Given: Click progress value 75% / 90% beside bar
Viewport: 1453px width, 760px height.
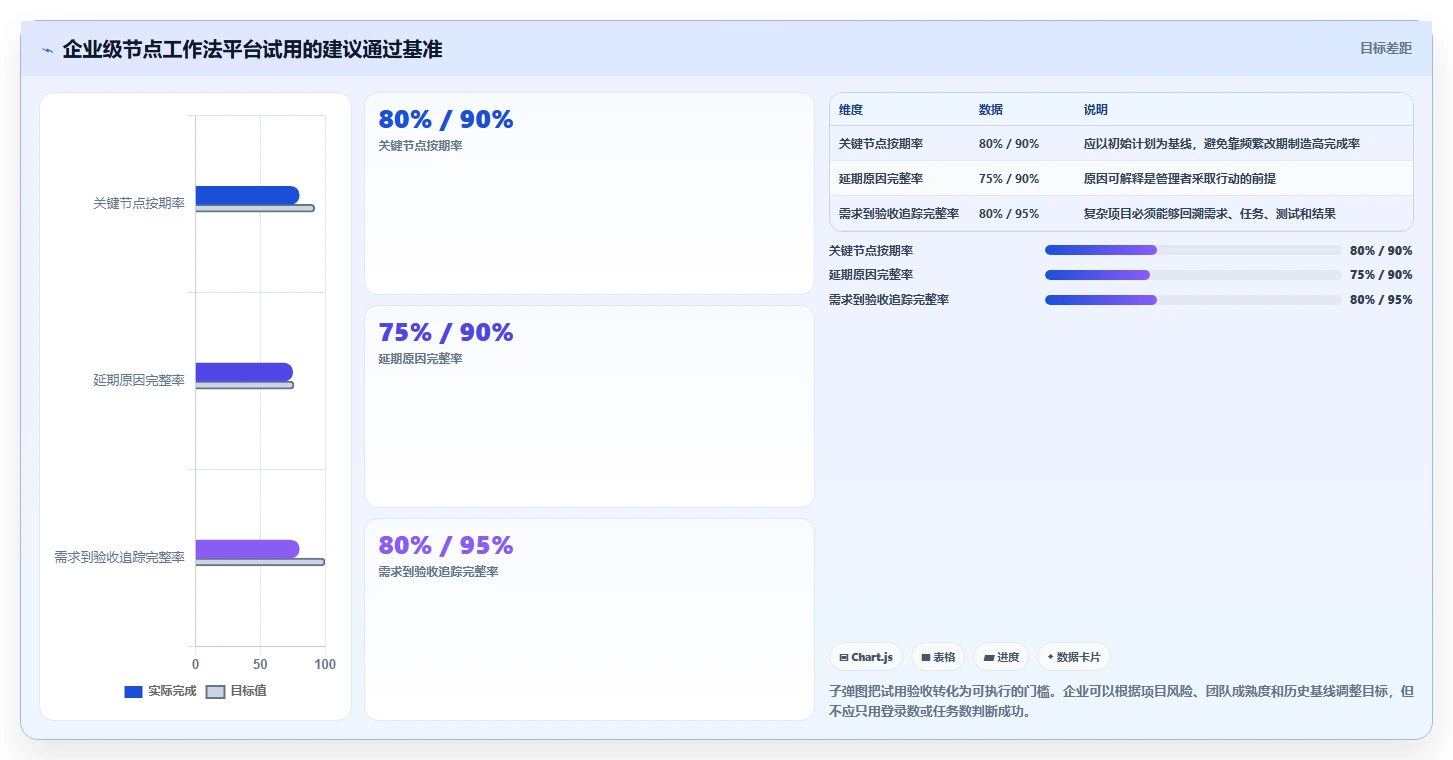Looking at the screenshot, I should pyautogui.click(x=1381, y=275).
